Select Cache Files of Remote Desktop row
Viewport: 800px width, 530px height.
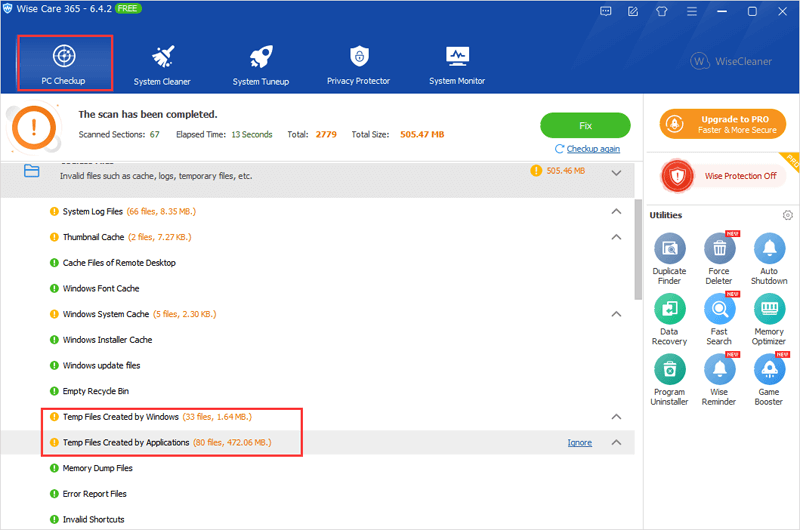pos(317,263)
